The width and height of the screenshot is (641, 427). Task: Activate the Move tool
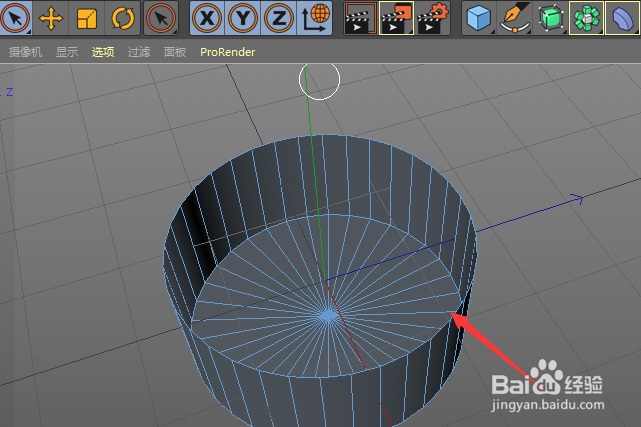pyautogui.click(x=51, y=18)
